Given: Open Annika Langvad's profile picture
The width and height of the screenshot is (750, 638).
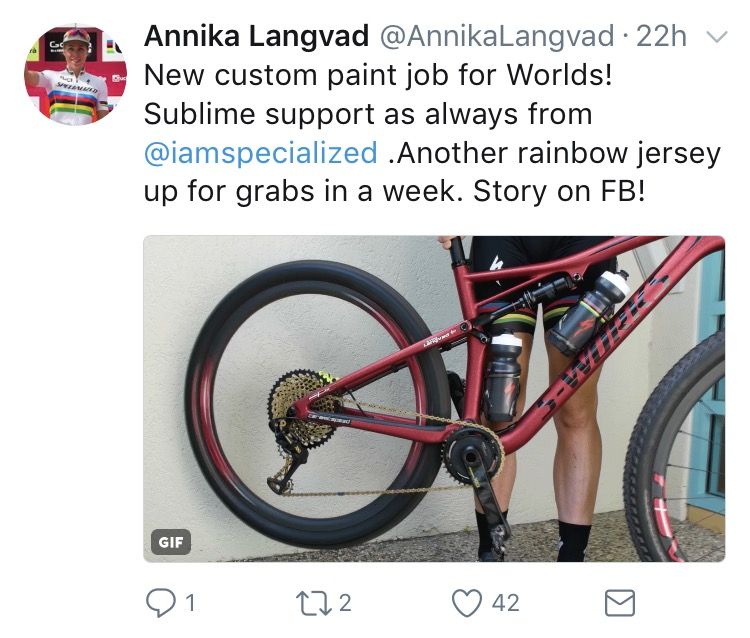Looking at the screenshot, I should (76, 75).
